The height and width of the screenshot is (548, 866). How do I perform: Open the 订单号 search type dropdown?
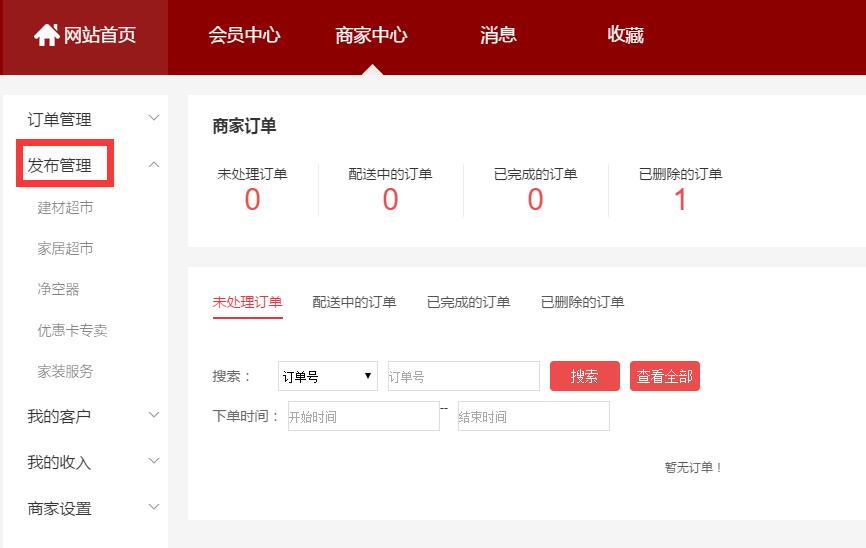tap(328, 376)
